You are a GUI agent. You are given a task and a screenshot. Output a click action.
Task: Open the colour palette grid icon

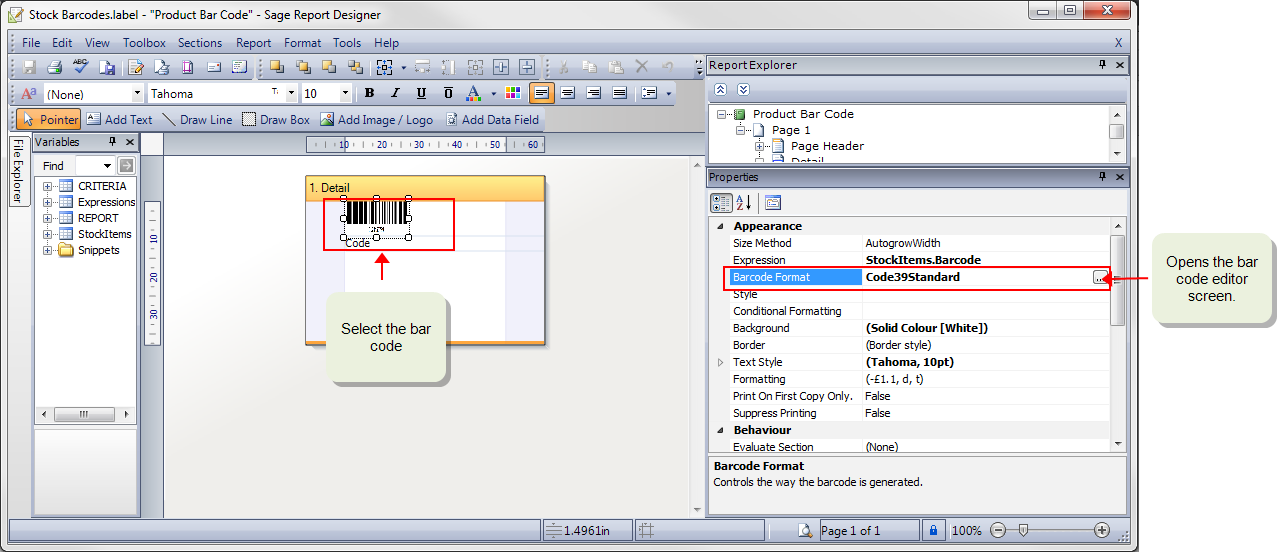513,93
